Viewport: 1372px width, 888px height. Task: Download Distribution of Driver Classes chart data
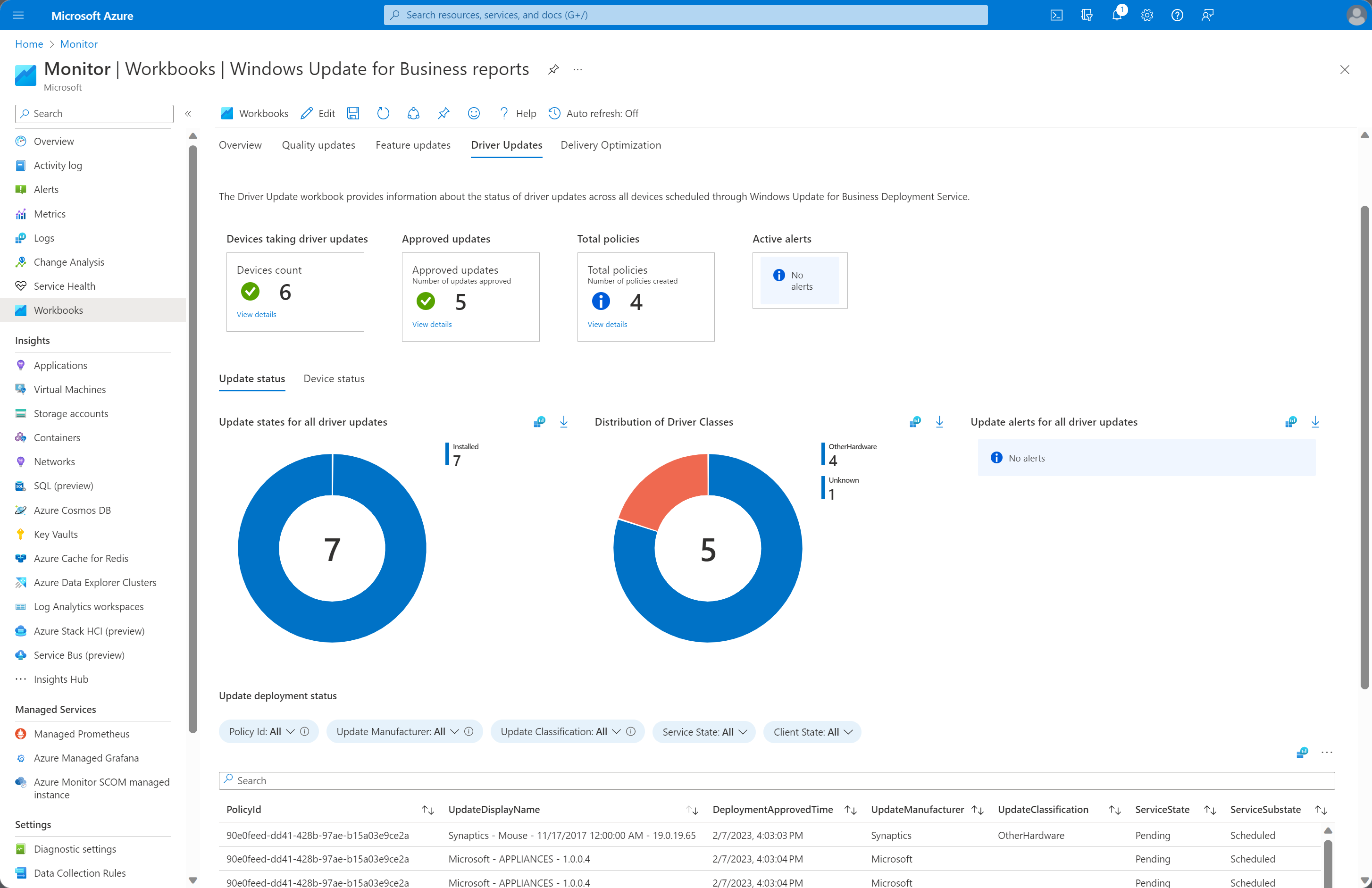pyautogui.click(x=939, y=422)
